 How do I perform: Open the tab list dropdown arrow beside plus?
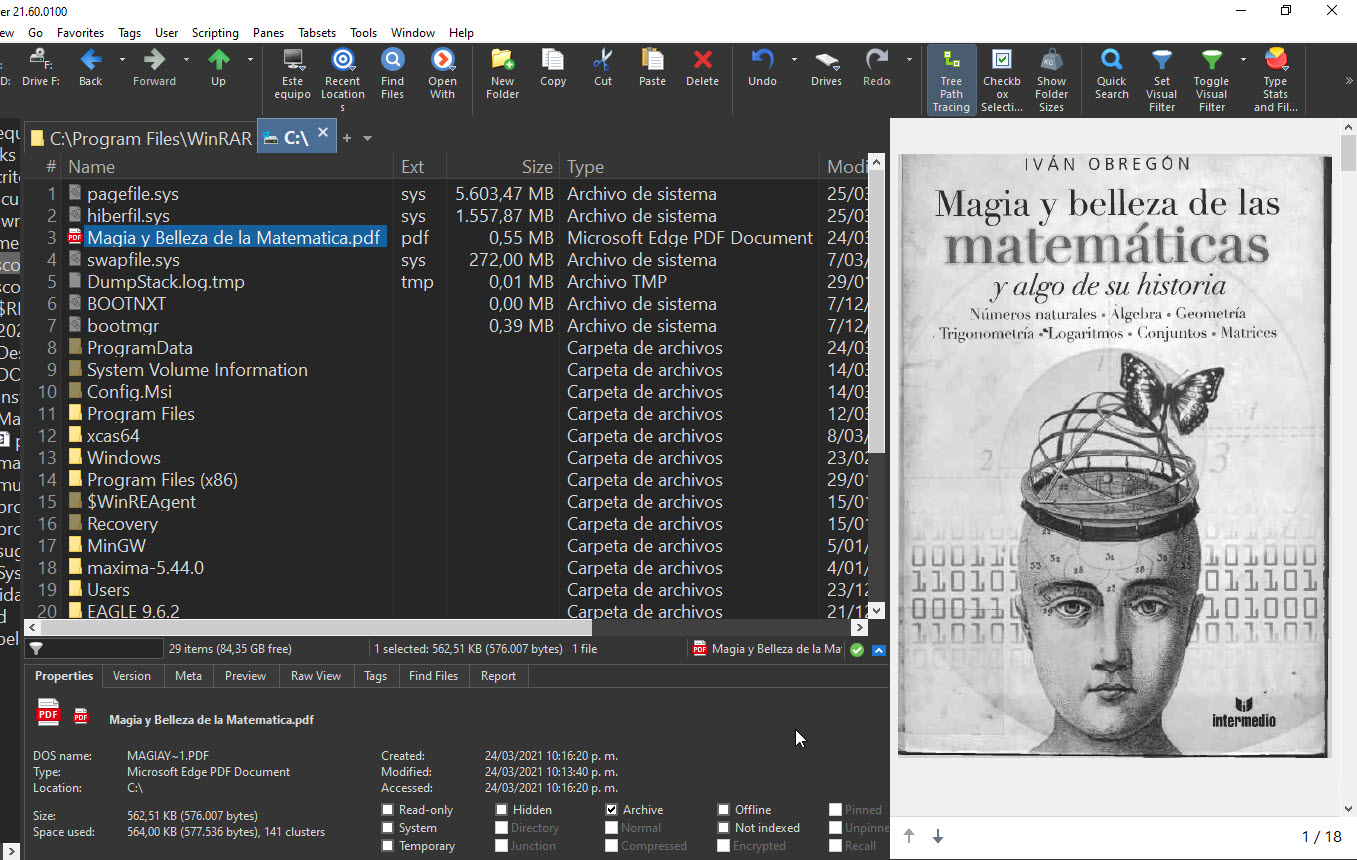pyautogui.click(x=368, y=139)
